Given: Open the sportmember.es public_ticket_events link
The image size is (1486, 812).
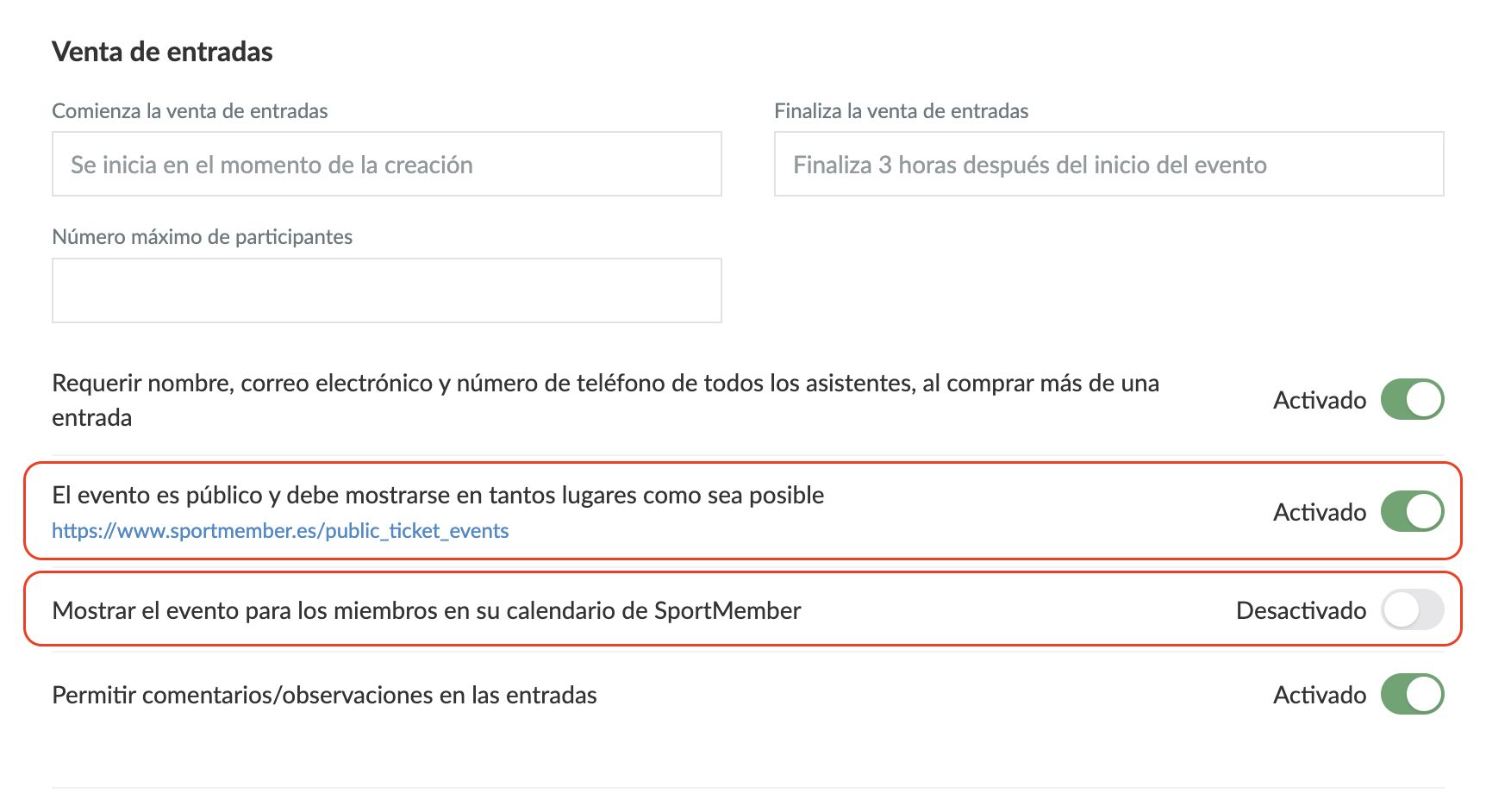Looking at the screenshot, I should pos(280,531).
